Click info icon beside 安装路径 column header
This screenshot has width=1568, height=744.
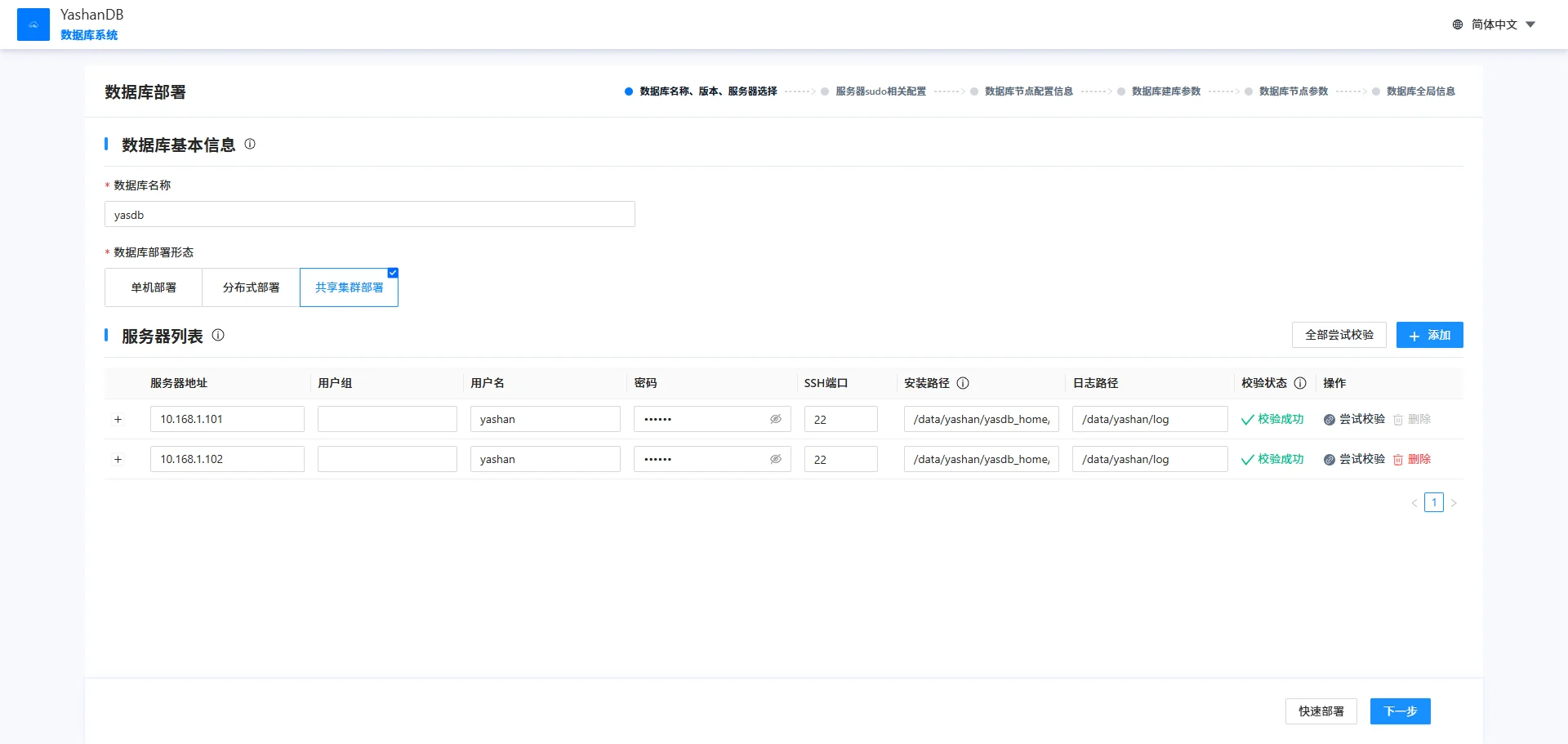pos(963,383)
